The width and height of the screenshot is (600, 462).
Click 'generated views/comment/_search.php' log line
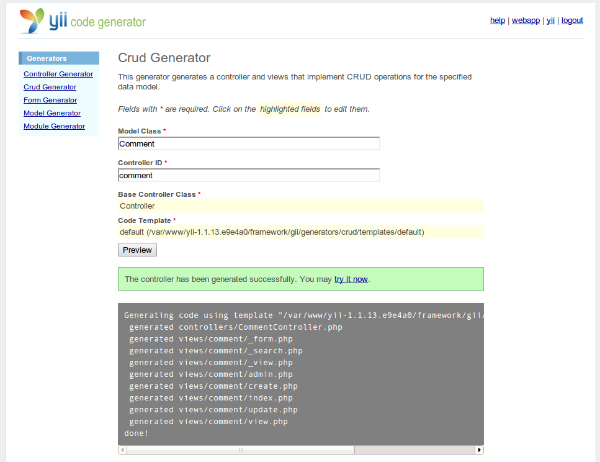(x=216, y=351)
